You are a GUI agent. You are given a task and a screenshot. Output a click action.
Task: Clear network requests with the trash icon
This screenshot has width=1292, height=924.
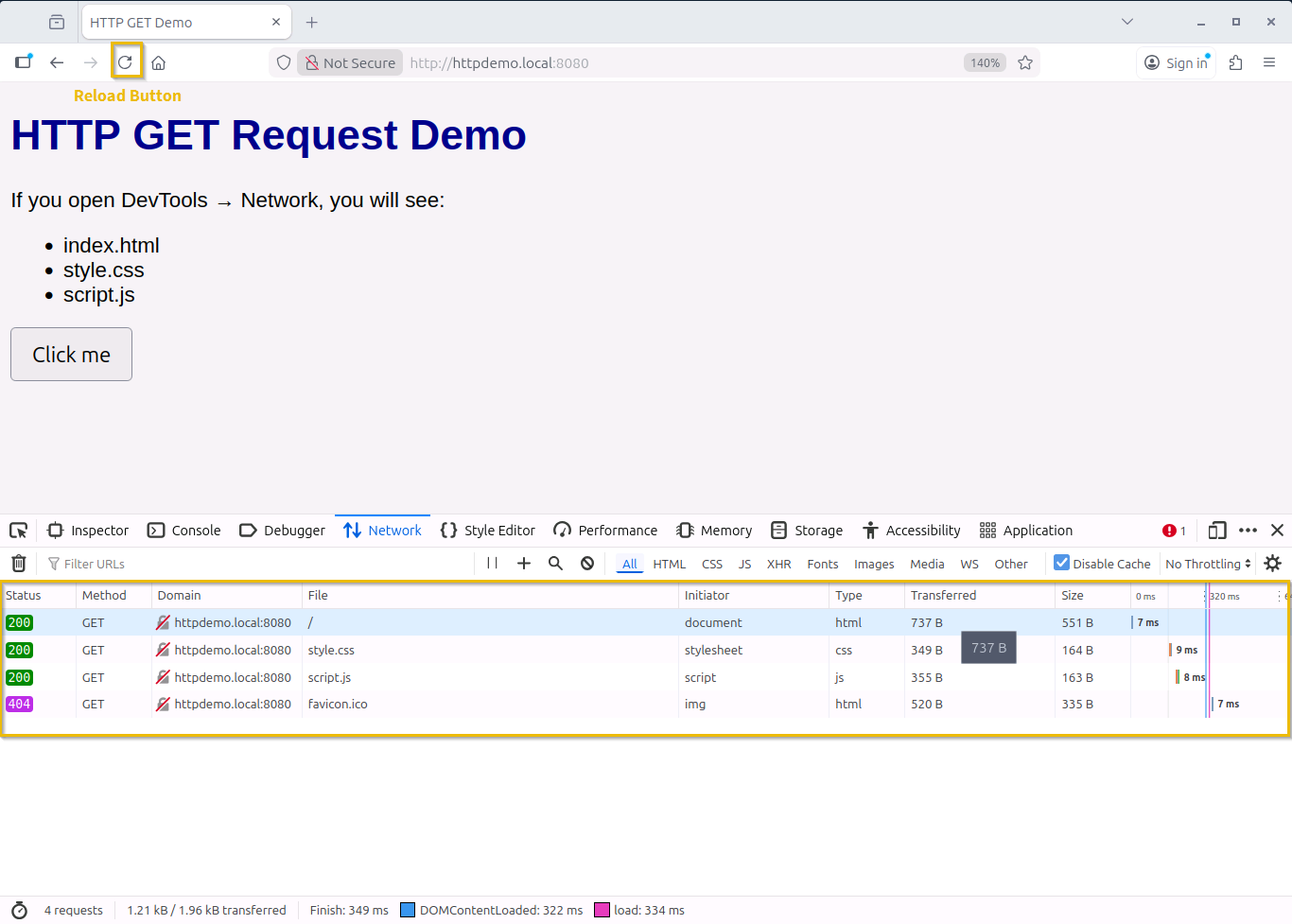pos(18,563)
